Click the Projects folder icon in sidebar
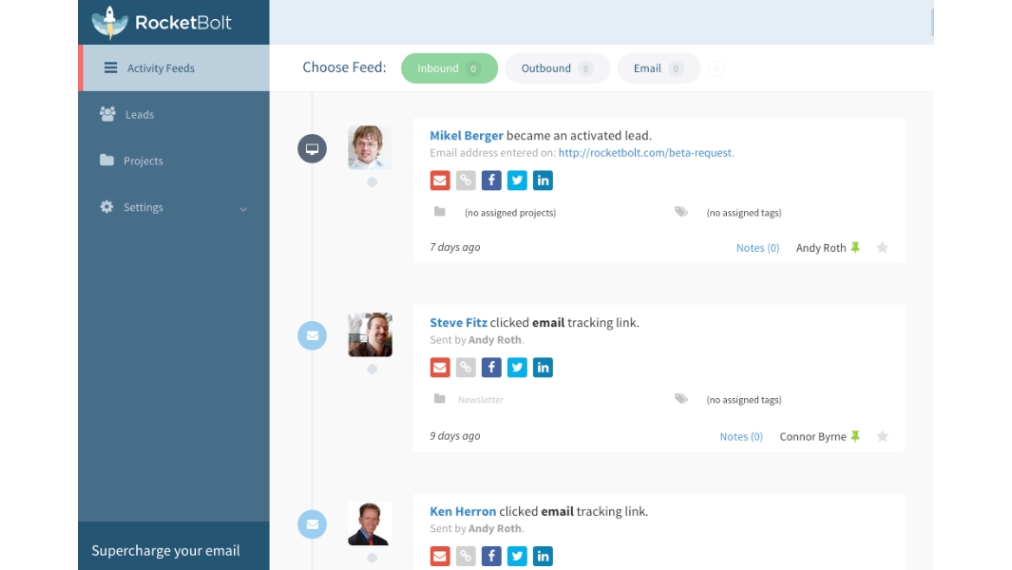 pos(107,160)
